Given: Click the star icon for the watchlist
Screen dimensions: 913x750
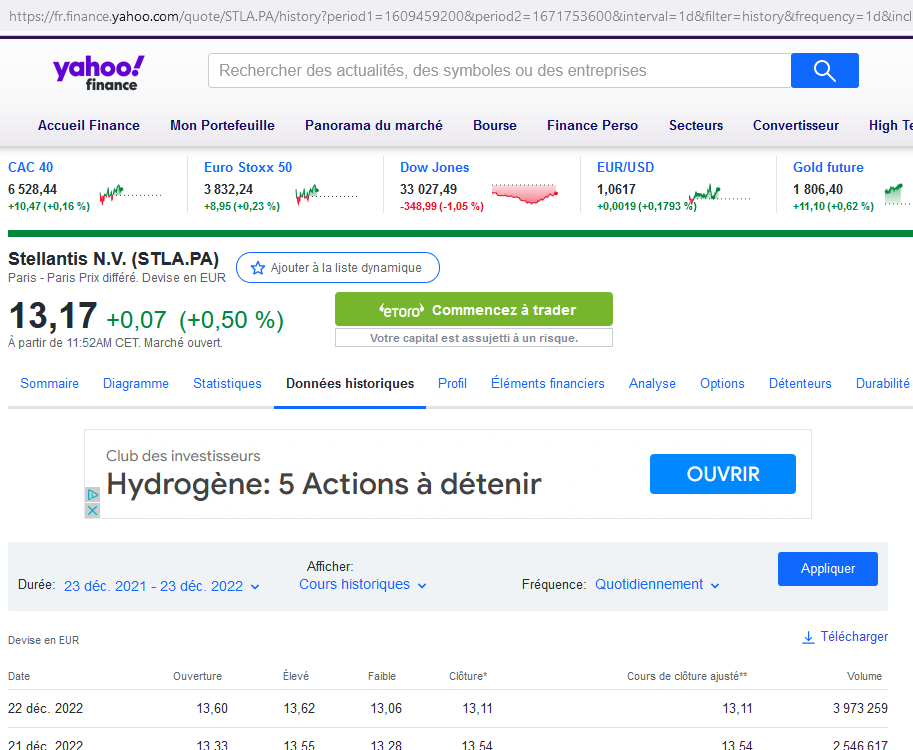Looking at the screenshot, I should click(257, 268).
